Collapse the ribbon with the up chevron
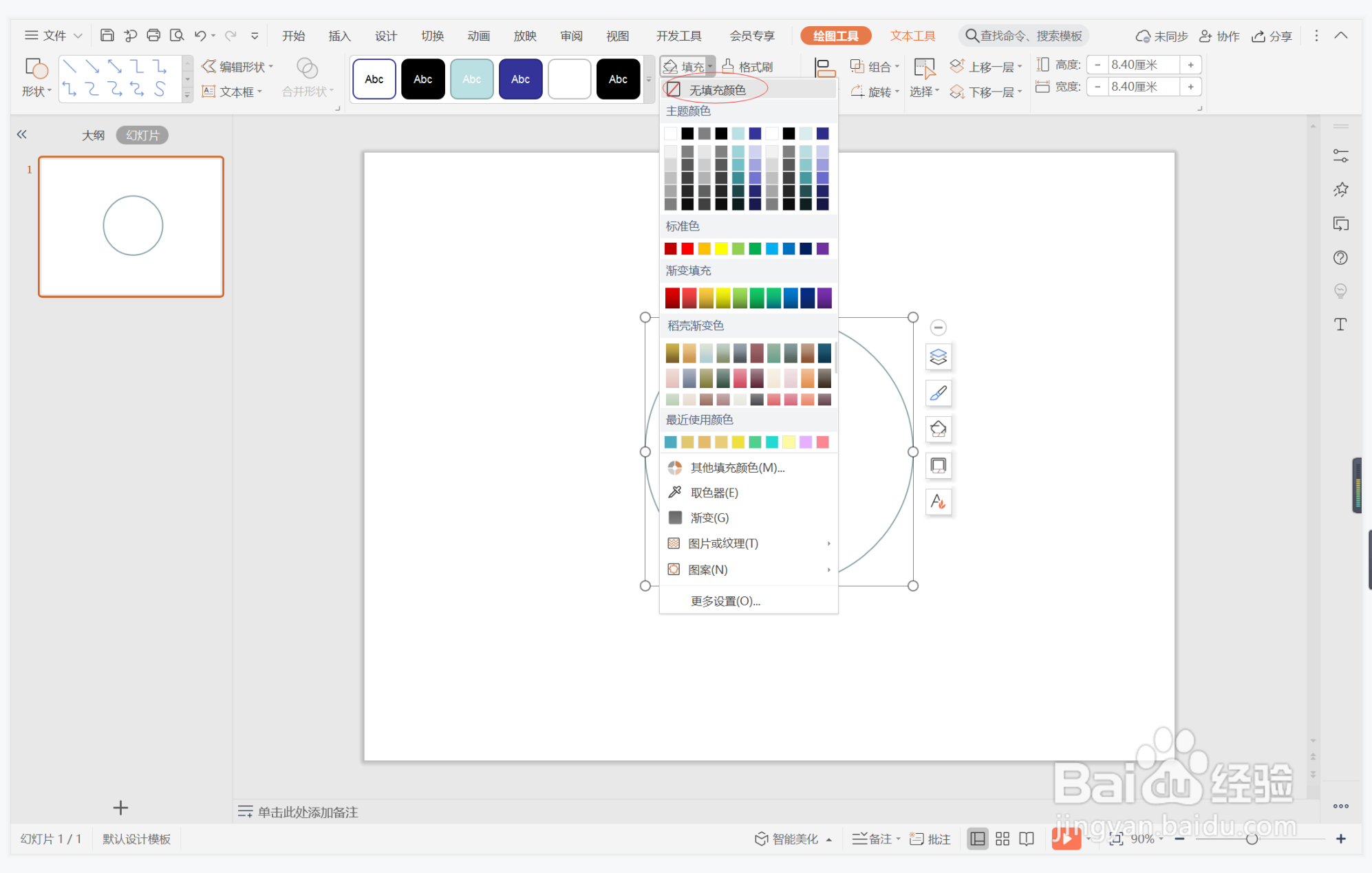This screenshot has height=873, width=1372. point(1341,35)
